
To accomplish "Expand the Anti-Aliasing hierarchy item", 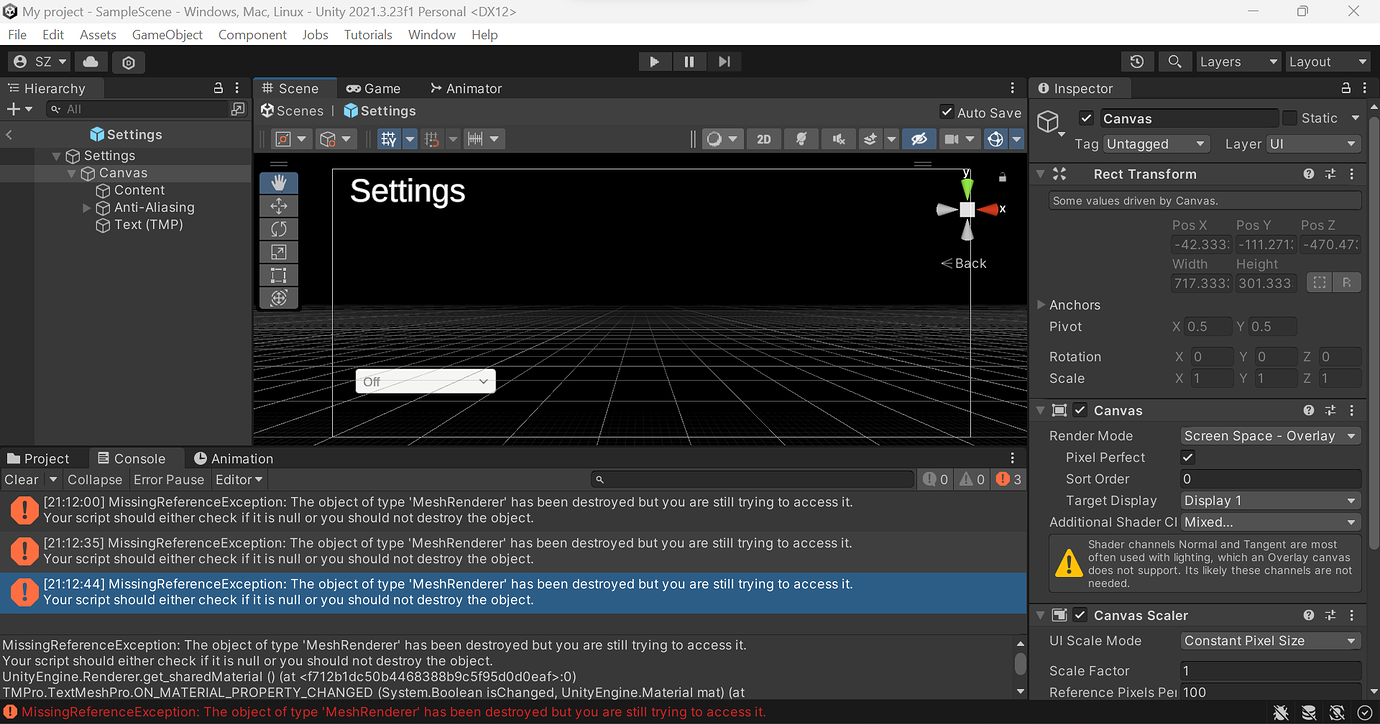I will pyautogui.click(x=87, y=208).
